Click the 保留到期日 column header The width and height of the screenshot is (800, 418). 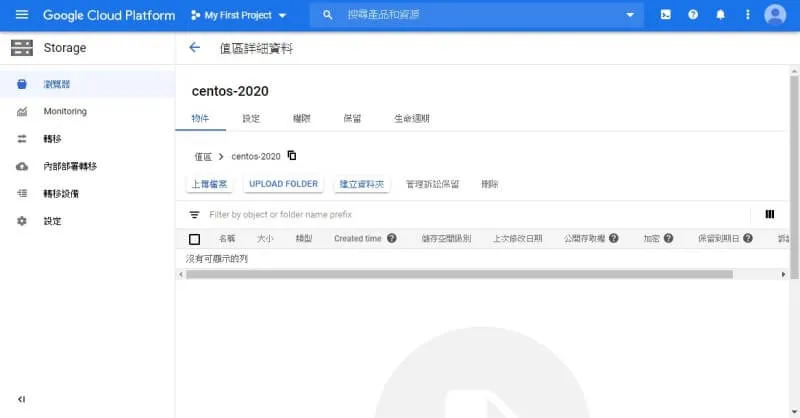click(x=718, y=238)
